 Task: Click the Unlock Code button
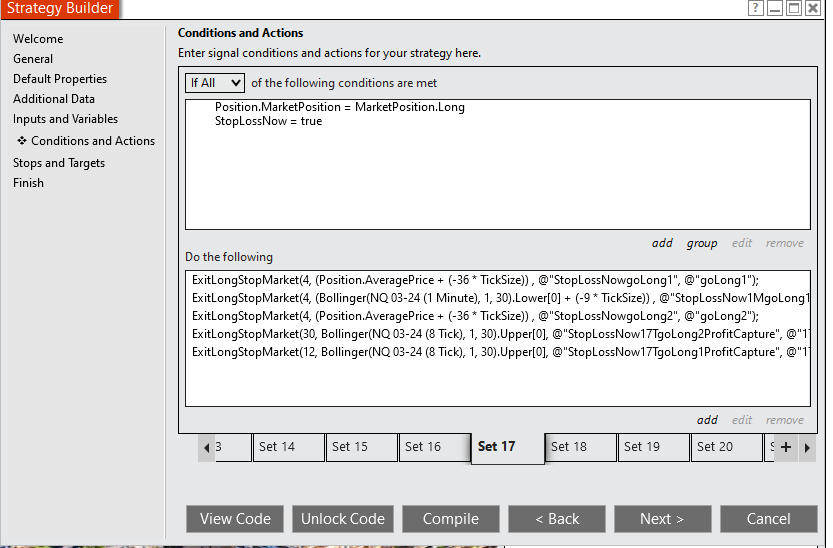[343, 519]
